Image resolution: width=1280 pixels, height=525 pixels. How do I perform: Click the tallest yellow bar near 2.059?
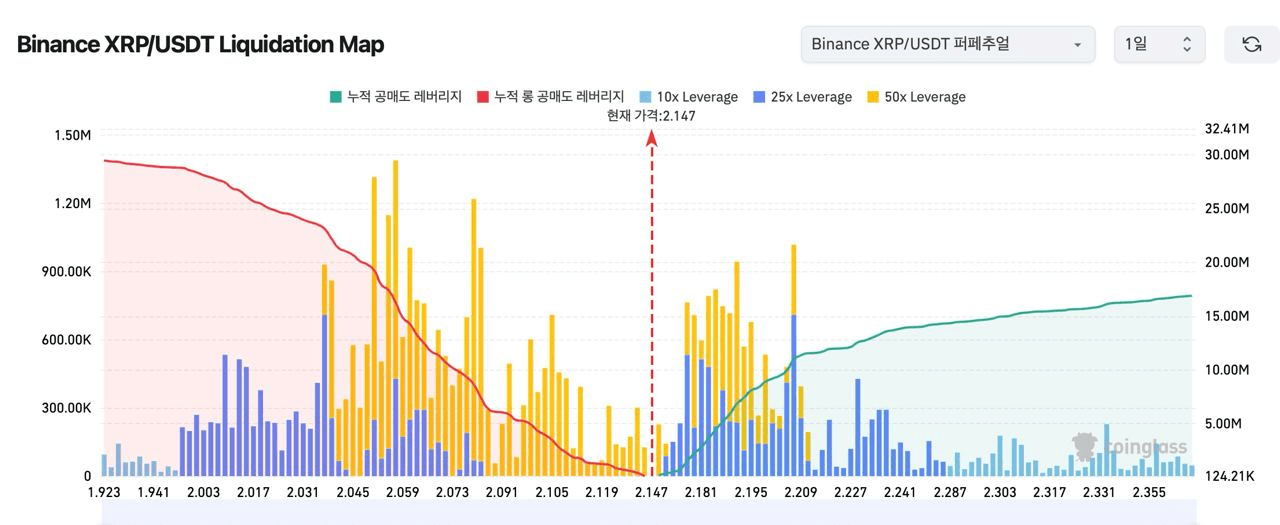396,270
